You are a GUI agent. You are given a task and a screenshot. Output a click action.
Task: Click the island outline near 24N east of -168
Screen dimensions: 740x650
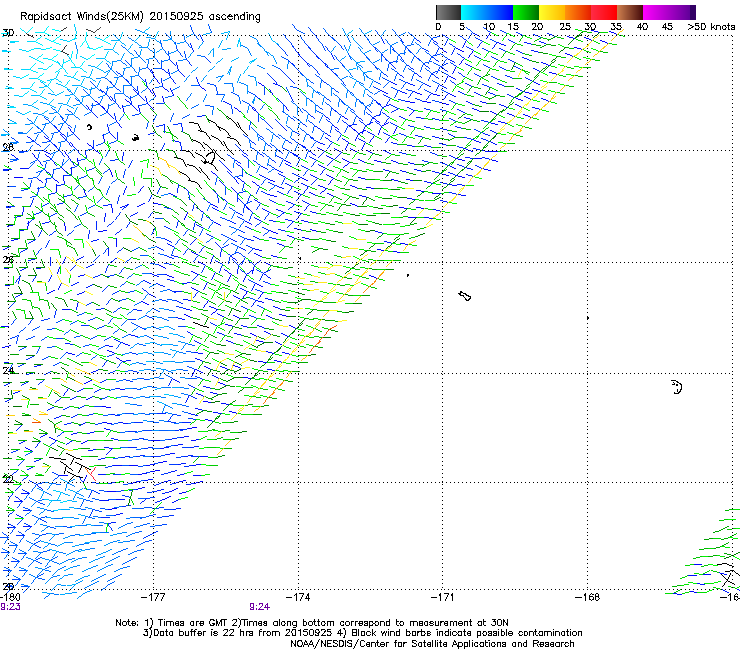pos(677,387)
